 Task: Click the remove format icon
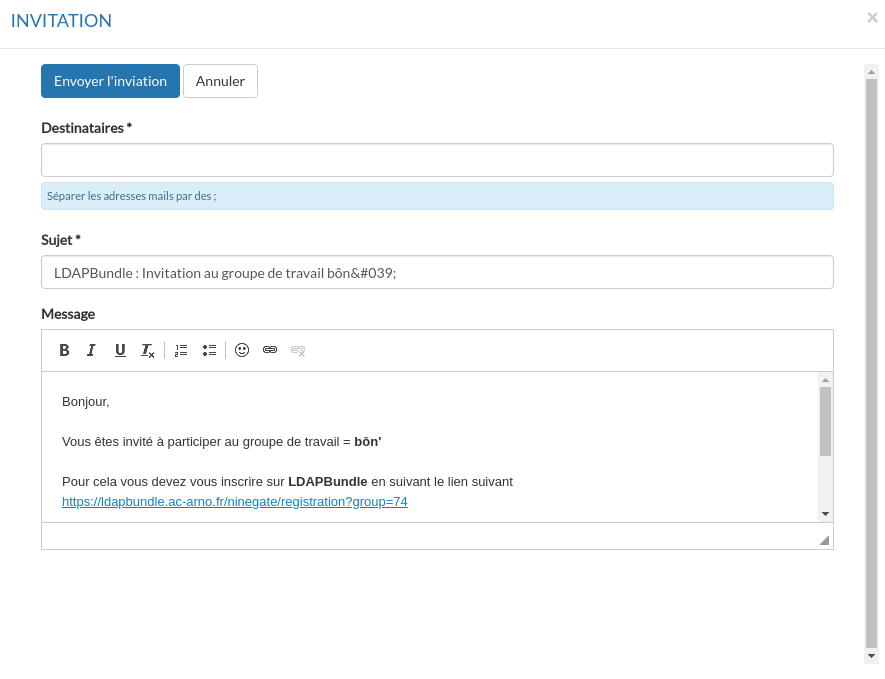click(147, 350)
